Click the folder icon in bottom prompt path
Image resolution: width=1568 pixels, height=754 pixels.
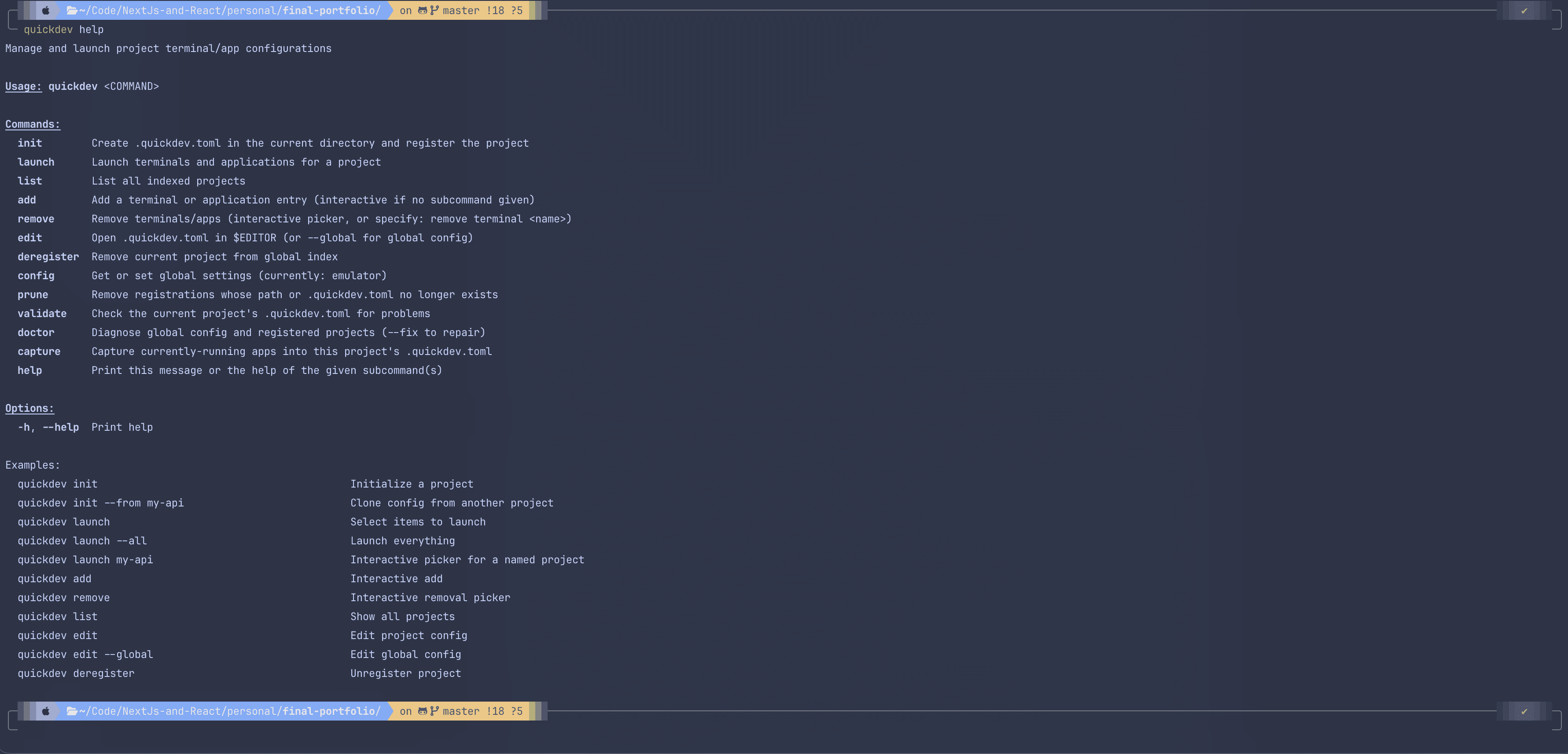(x=72, y=711)
